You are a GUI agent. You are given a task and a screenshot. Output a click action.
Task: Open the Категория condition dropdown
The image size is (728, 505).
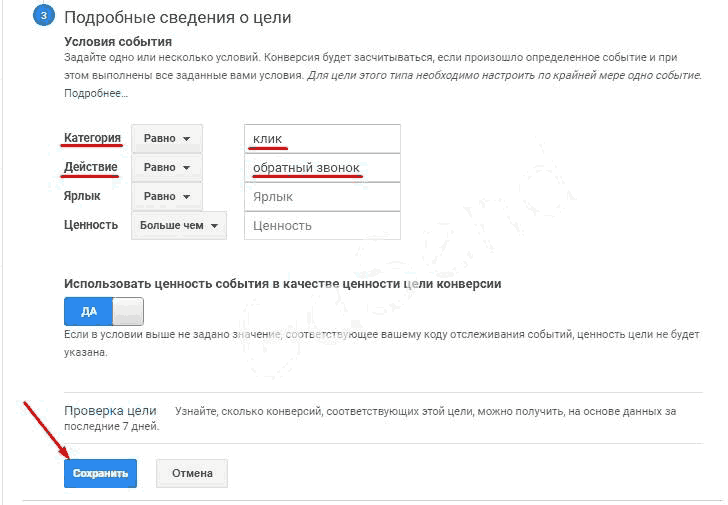tap(167, 138)
